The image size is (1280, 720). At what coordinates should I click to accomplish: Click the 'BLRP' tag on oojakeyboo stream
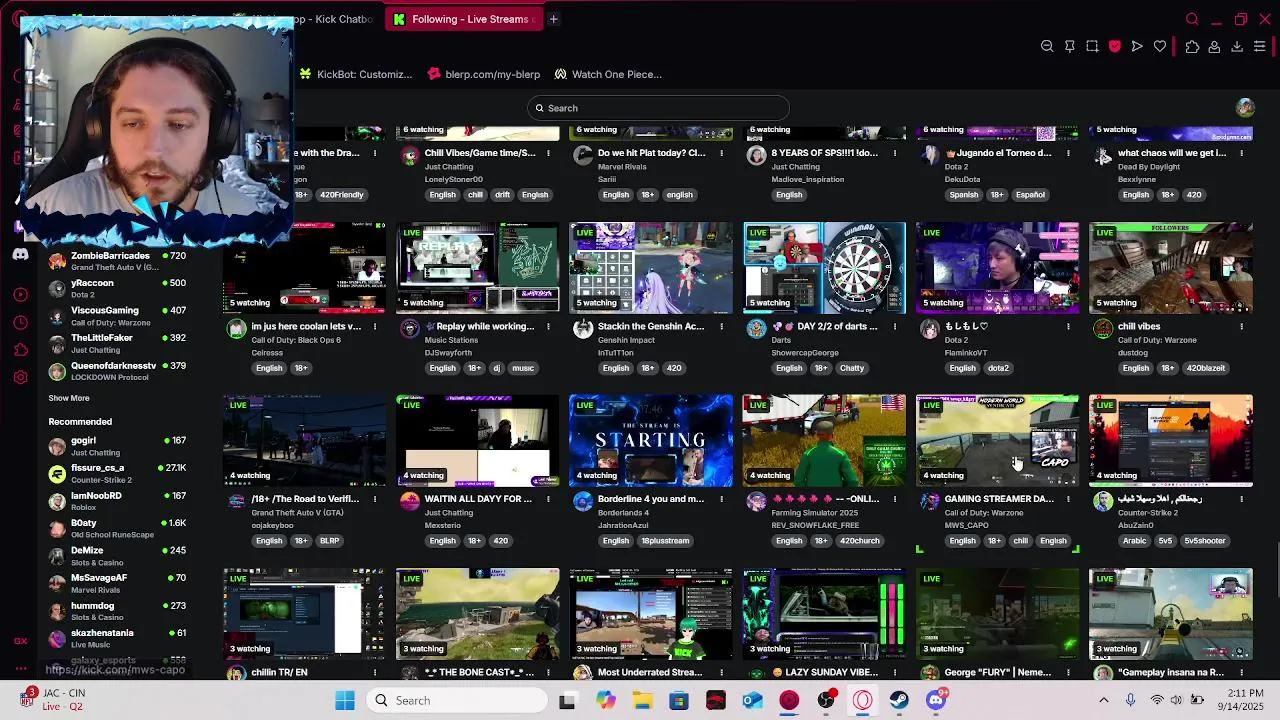point(329,541)
